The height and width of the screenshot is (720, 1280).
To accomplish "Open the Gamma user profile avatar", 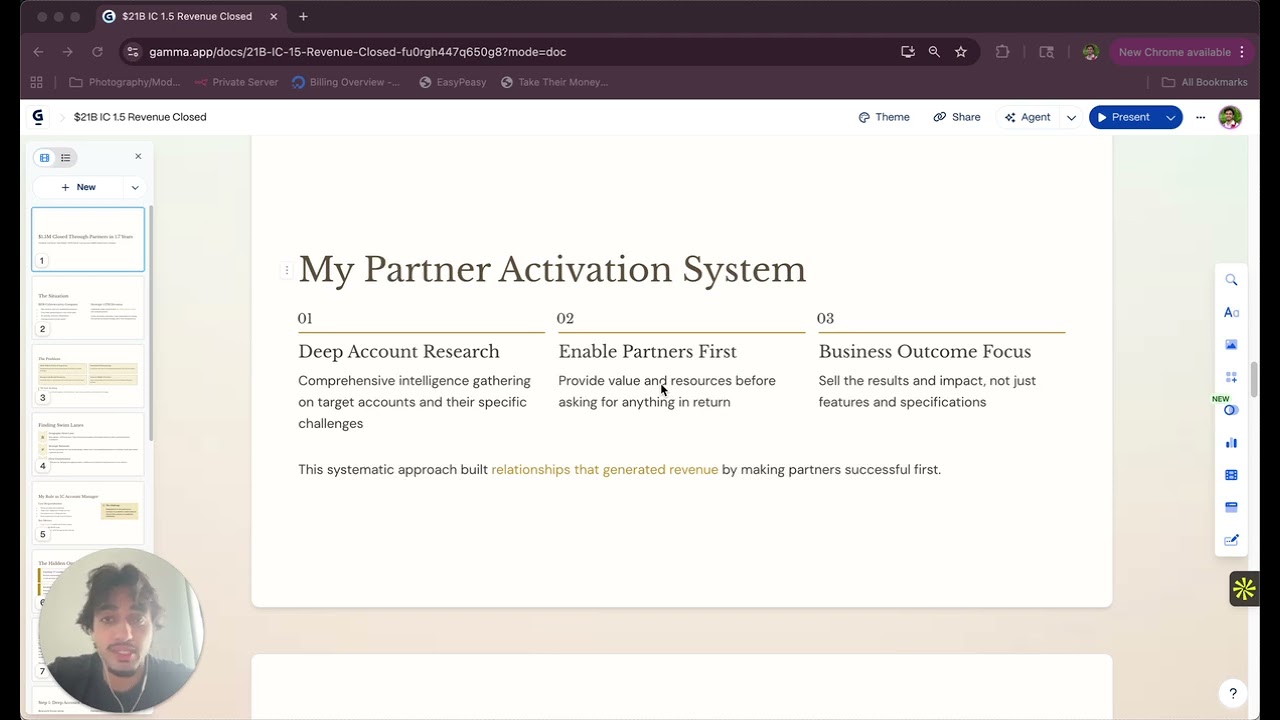I will tap(1230, 117).
